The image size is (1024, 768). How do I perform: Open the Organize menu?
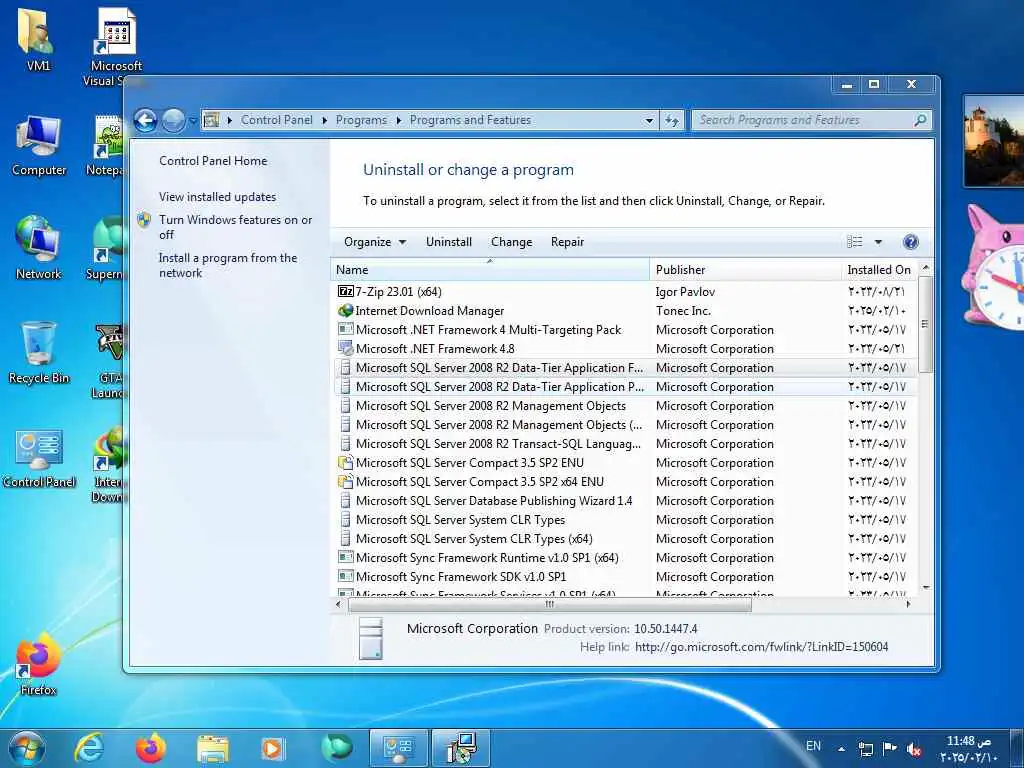point(375,242)
